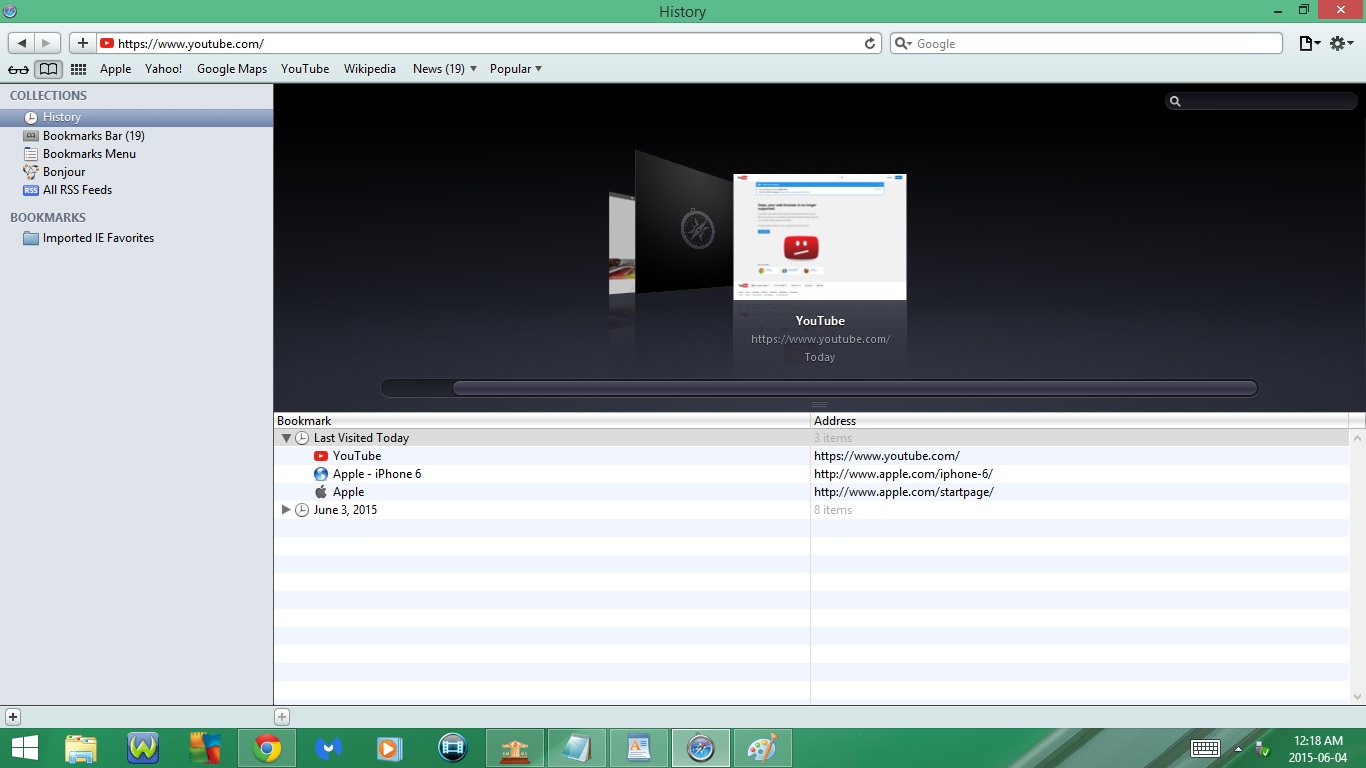This screenshot has height=768, width=1366.
Task: Add a new collection with sidebar plus button
Action: 12,716
